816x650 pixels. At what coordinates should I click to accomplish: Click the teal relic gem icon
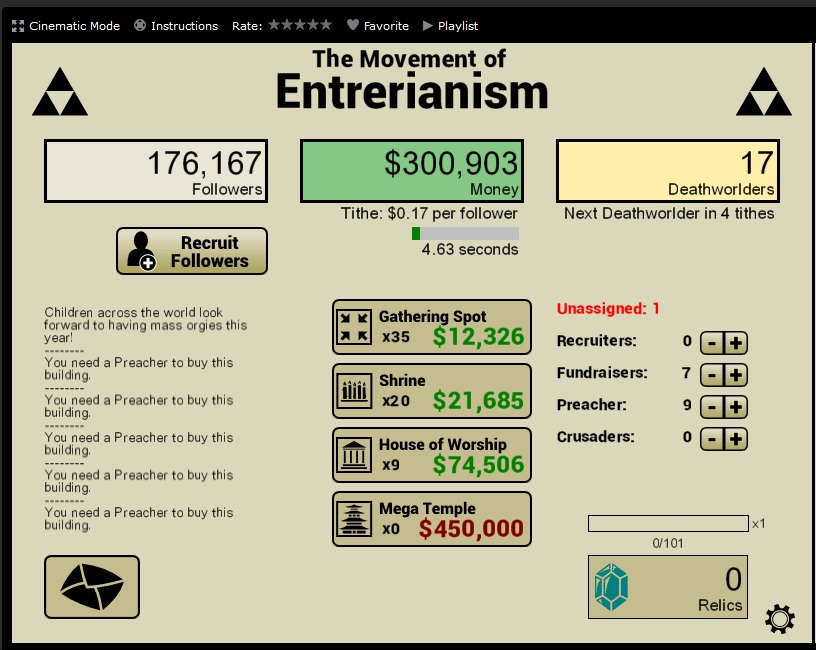click(611, 586)
